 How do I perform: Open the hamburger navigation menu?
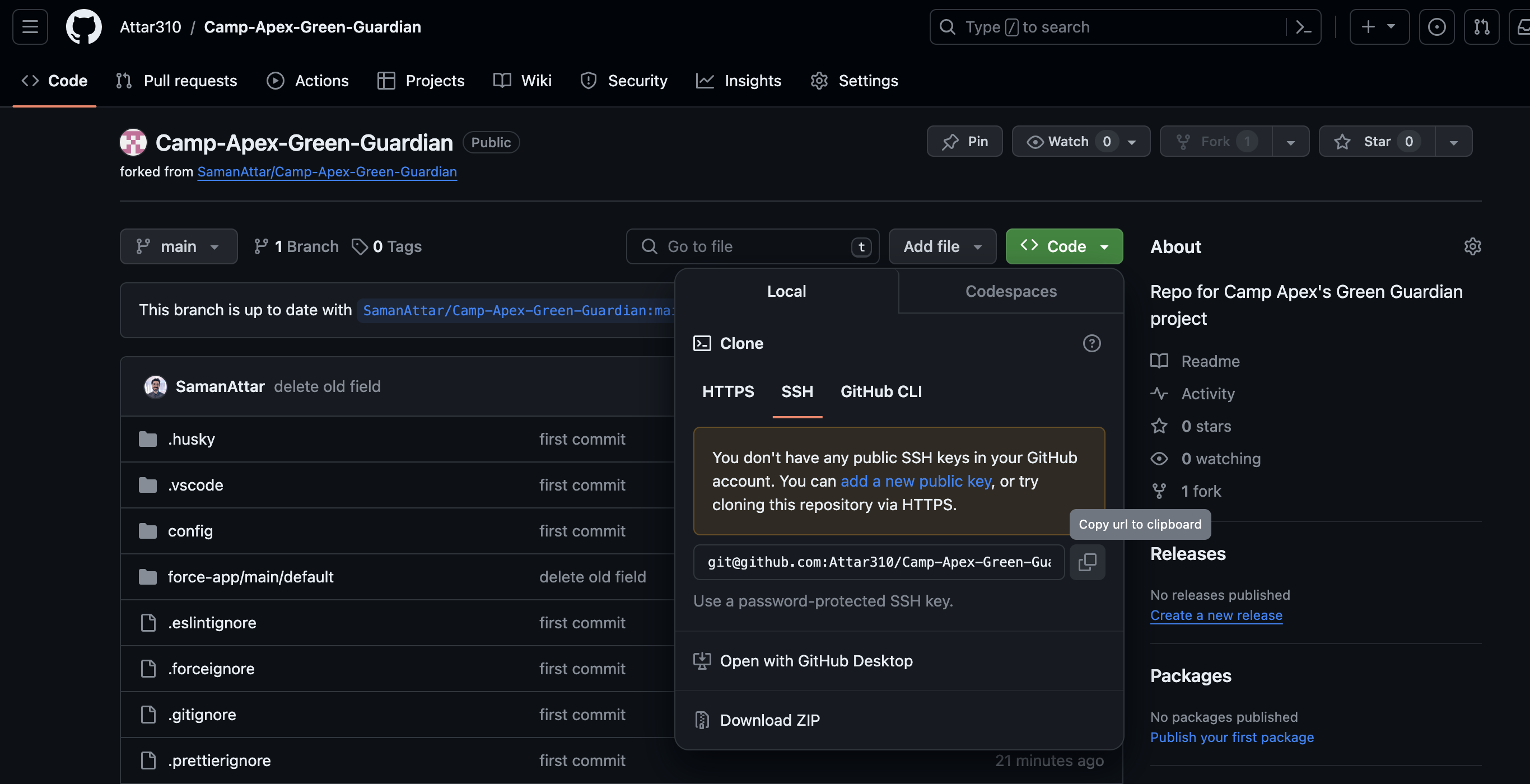click(30, 27)
